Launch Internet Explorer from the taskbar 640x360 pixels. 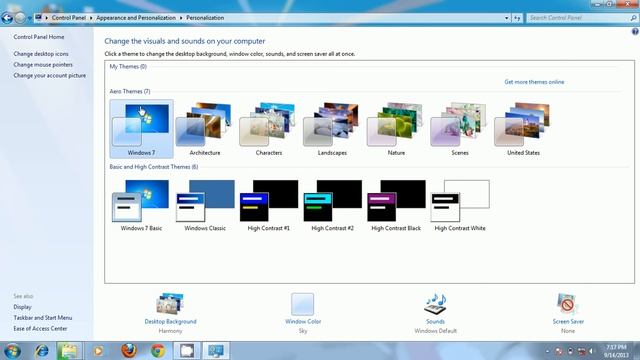[42, 351]
